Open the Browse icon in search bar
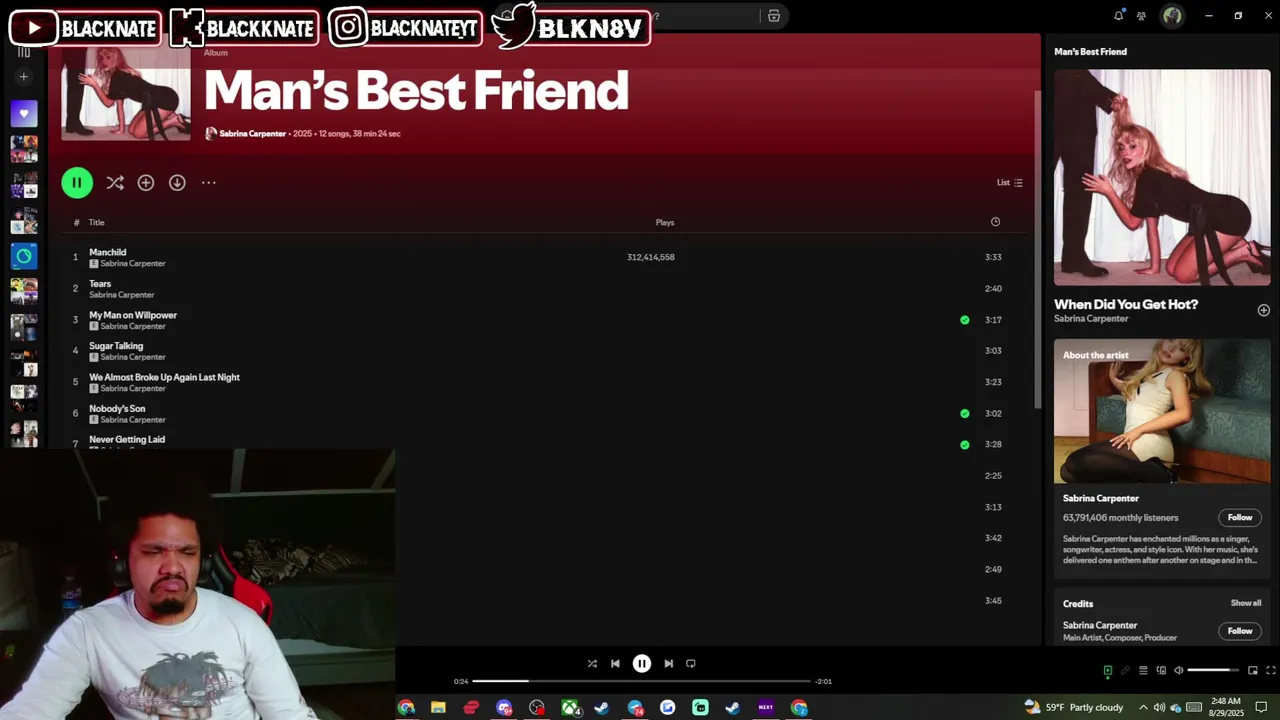 click(774, 16)
